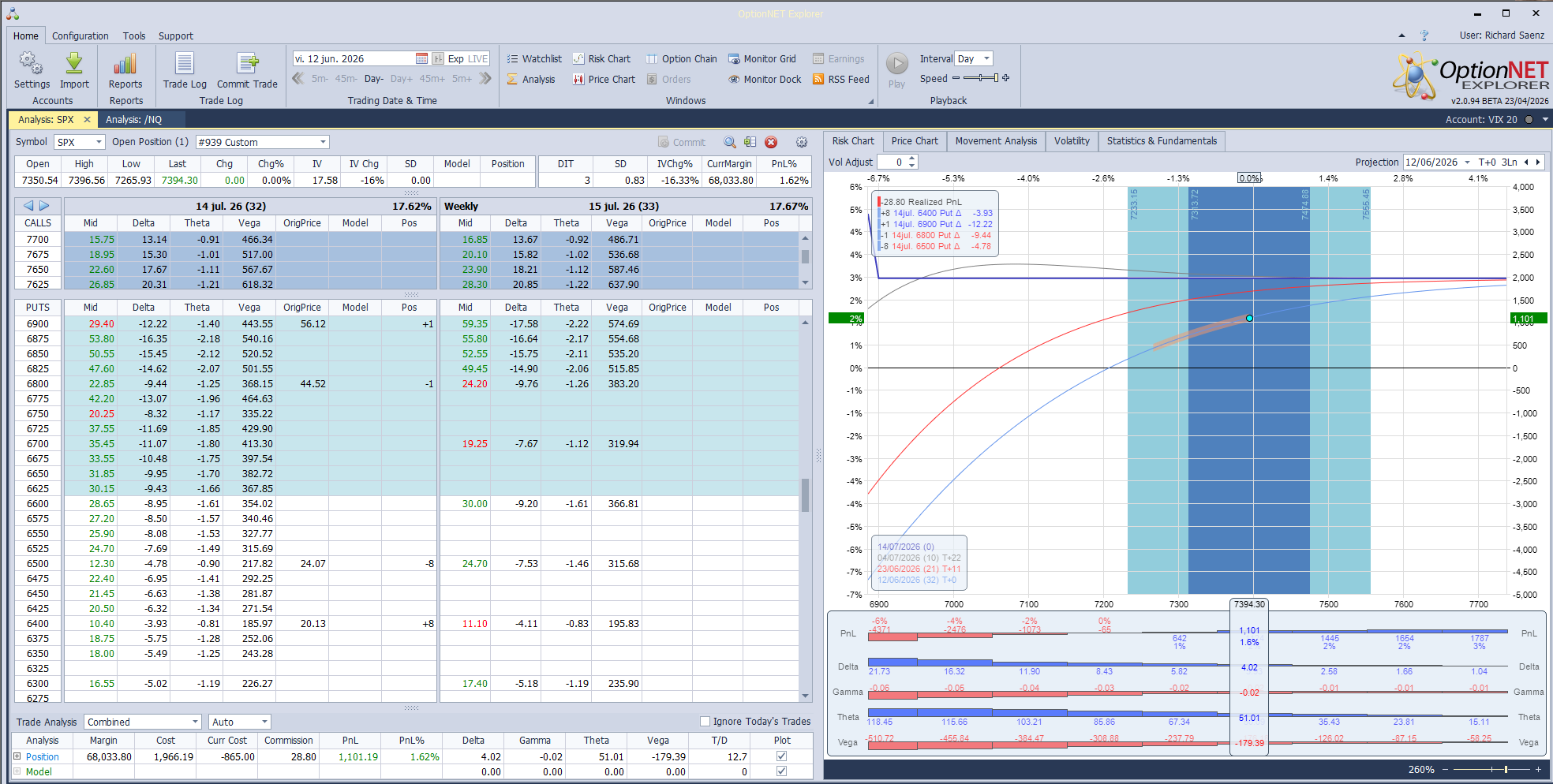Increase Vol Adjust with up stepper
Screen dimensions: 1553x784
pos(912,159)
